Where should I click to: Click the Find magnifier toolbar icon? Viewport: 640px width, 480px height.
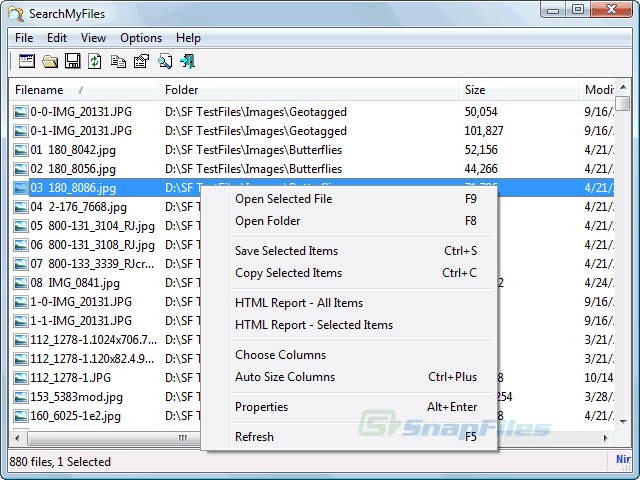pyautogui.click(x=165, y=61)
